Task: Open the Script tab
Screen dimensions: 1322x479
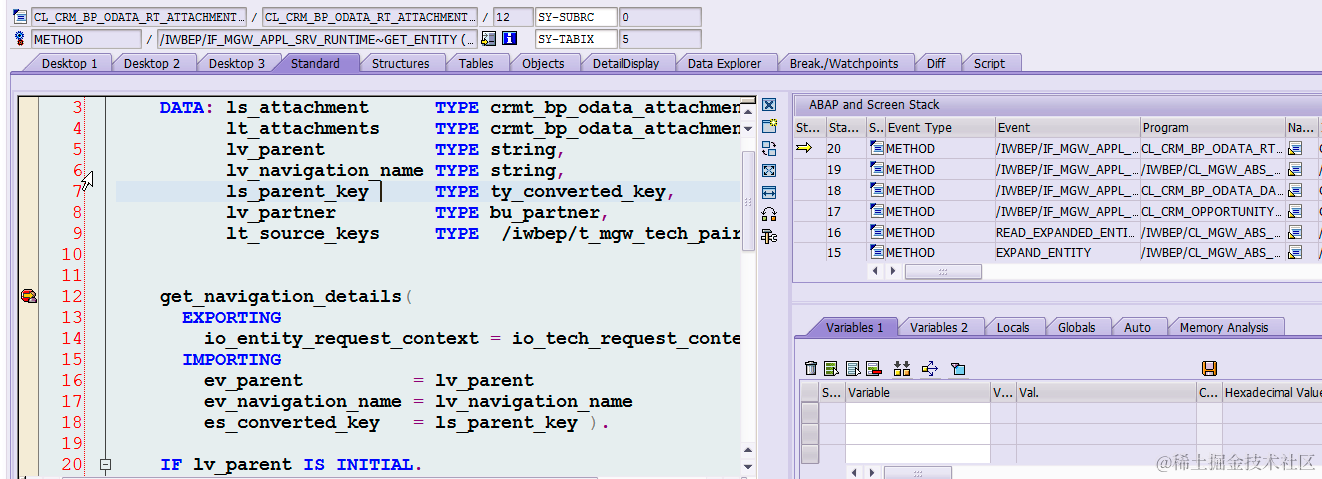Action: (x=989, y=63)
